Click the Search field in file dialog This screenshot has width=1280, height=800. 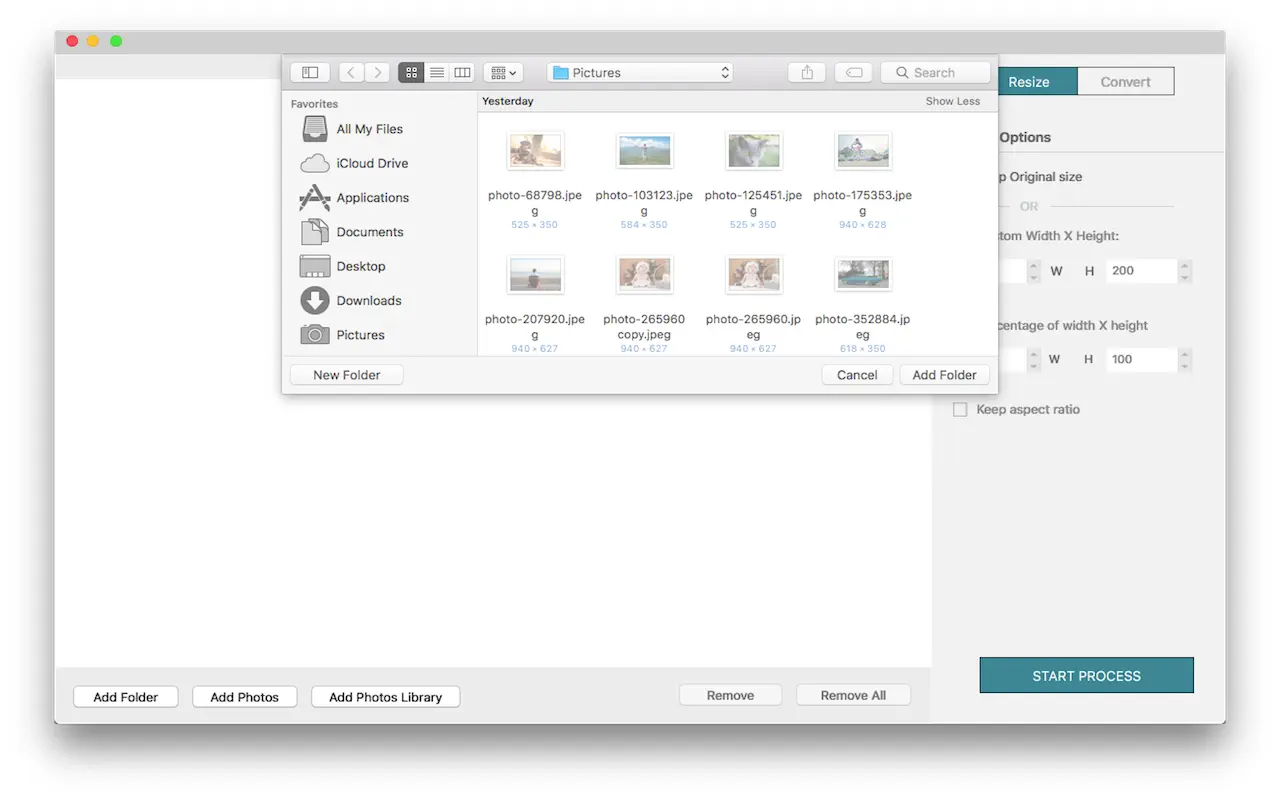[x=935, y=73]
